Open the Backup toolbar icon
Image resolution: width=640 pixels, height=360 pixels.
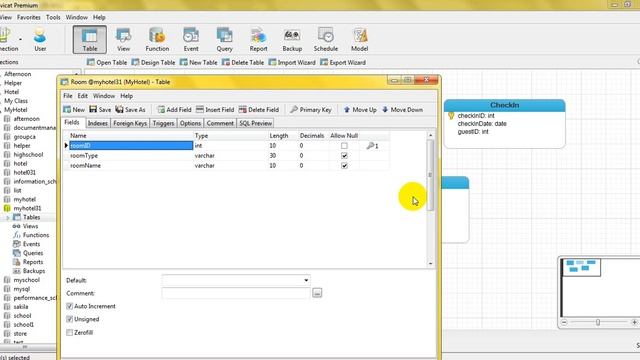(x=292, y=40)
